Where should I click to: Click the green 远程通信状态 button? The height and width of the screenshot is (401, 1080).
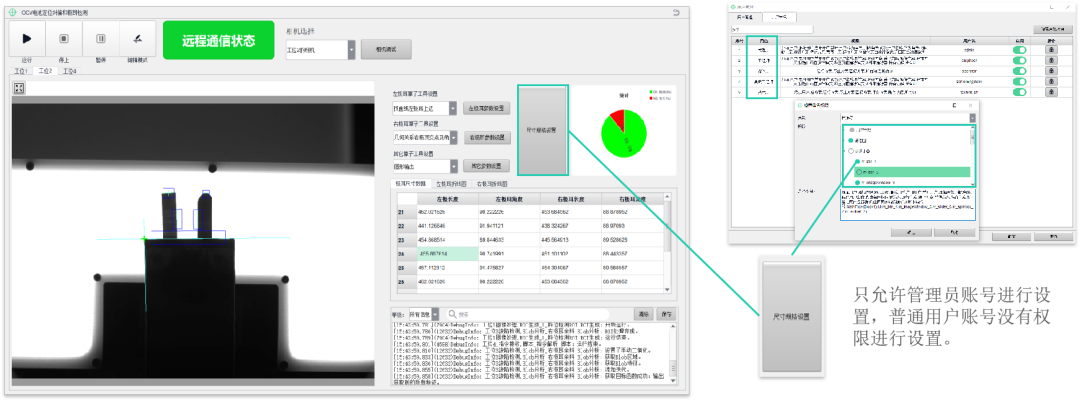[217, 42]
